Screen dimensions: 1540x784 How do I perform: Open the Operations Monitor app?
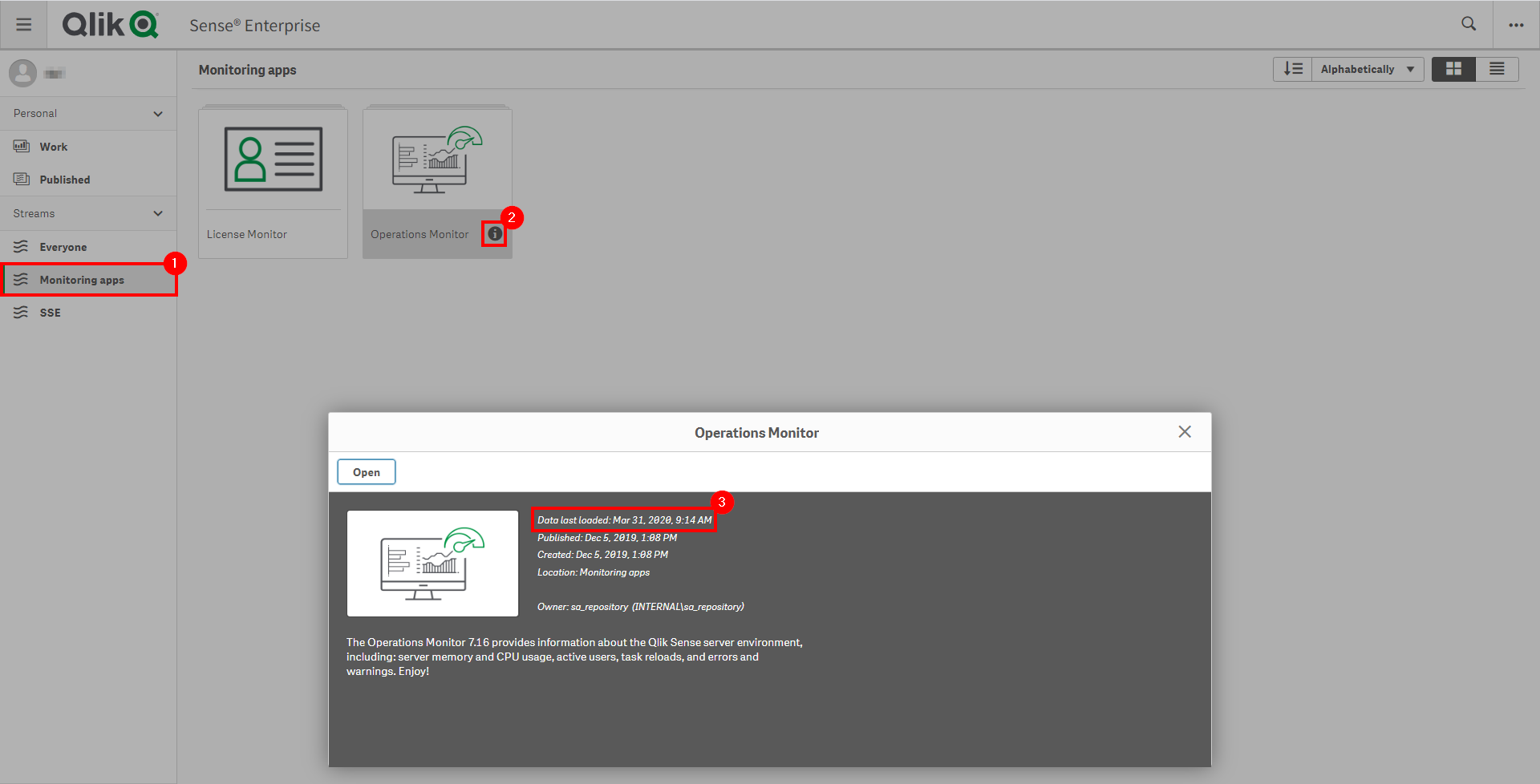[366, 471]
